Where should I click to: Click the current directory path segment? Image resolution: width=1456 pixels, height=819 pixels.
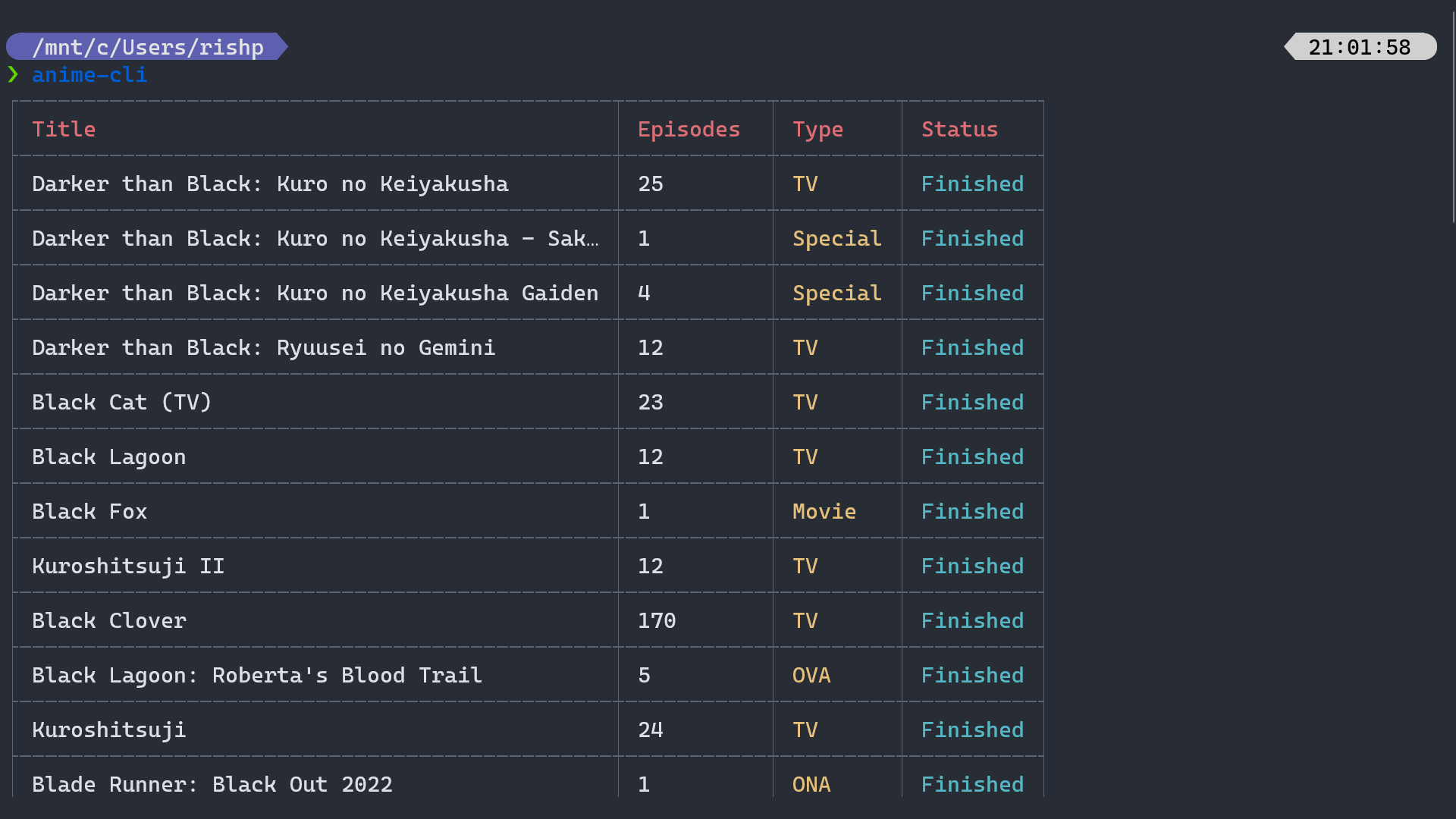point(147,47)
